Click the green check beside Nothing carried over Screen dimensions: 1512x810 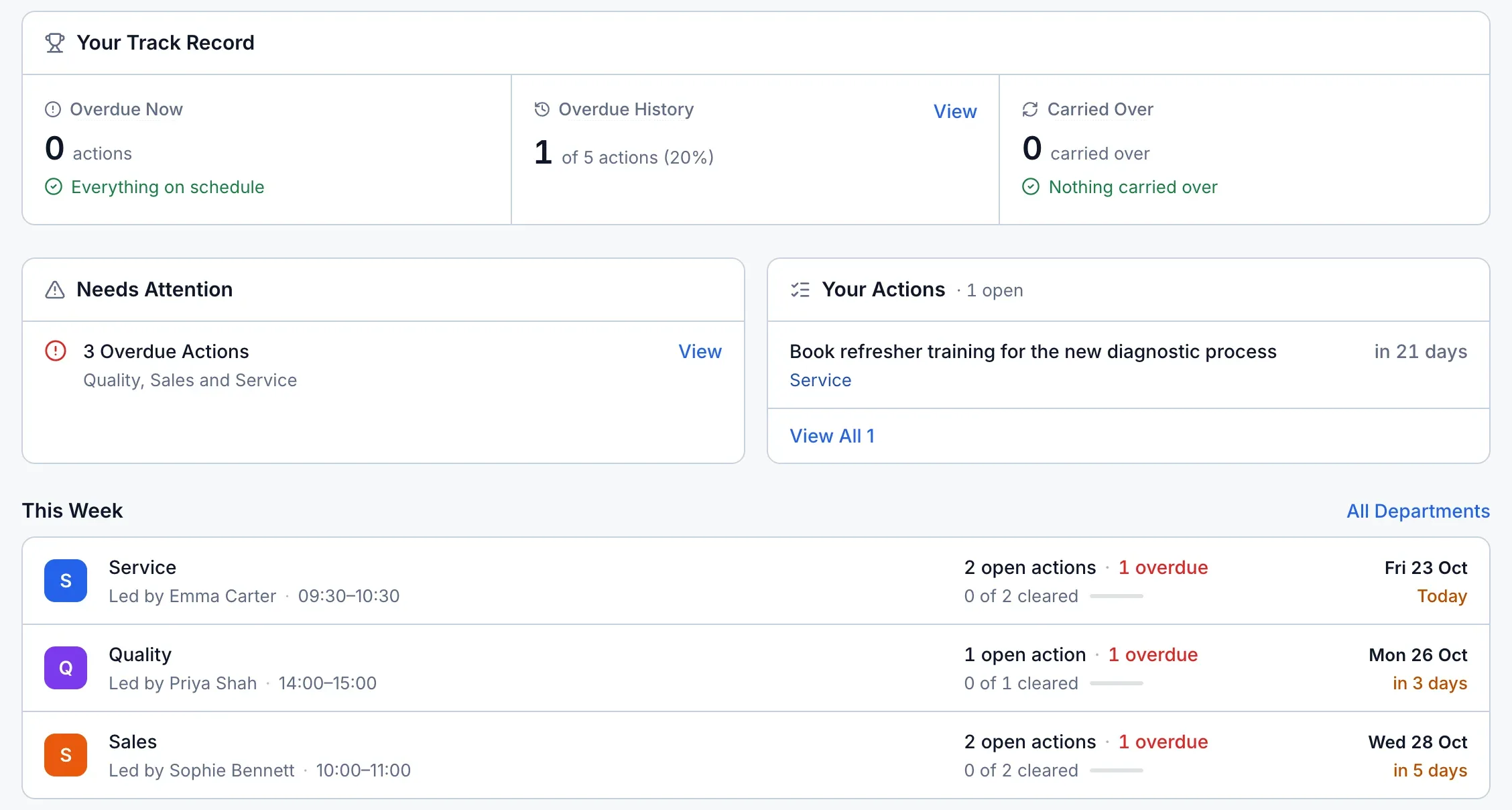tap(1031, 186)
